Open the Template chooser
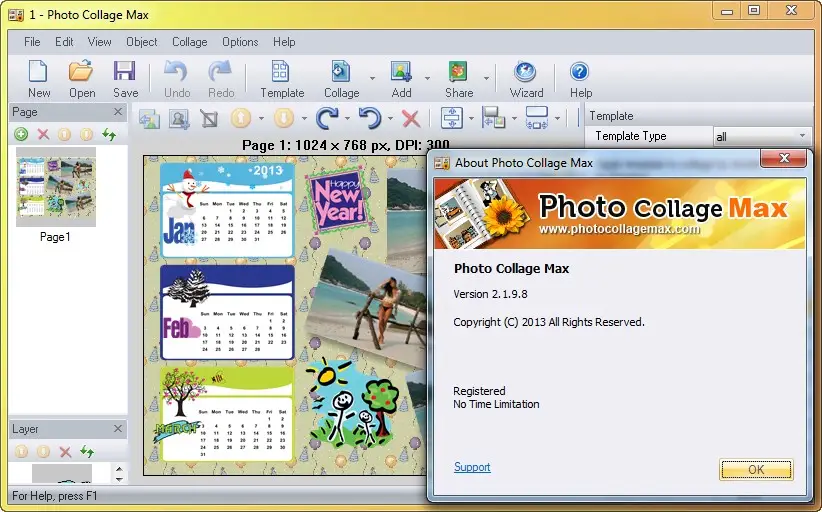This screenshot has width=822, height=512. pyautogui.click(x=282, y=79)
